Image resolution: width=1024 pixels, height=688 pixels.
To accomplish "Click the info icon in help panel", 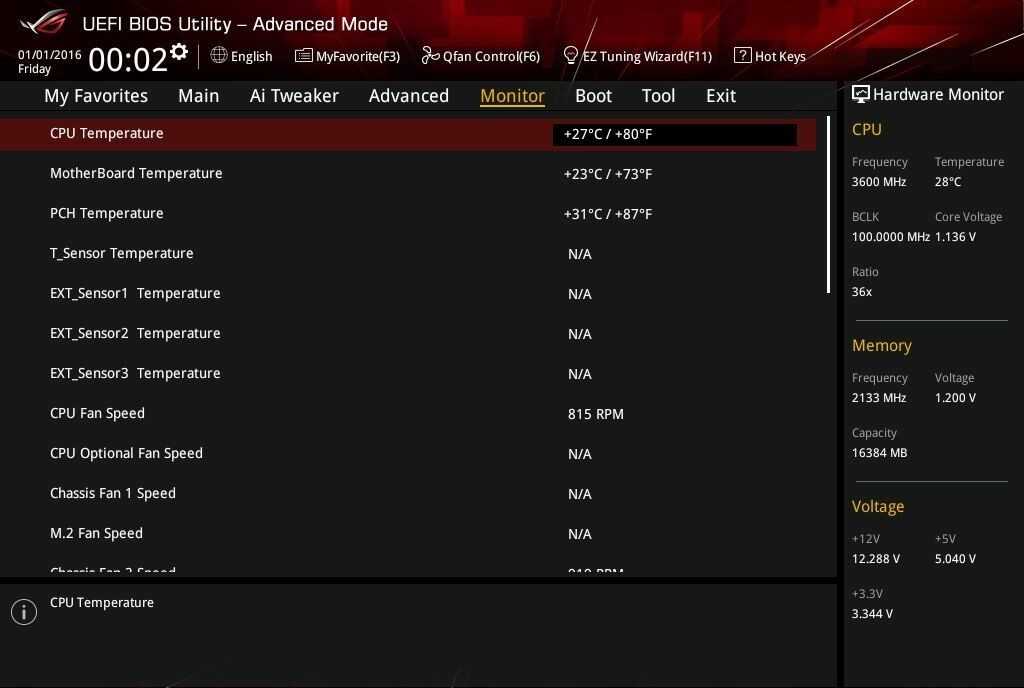I will click(24, 612).
